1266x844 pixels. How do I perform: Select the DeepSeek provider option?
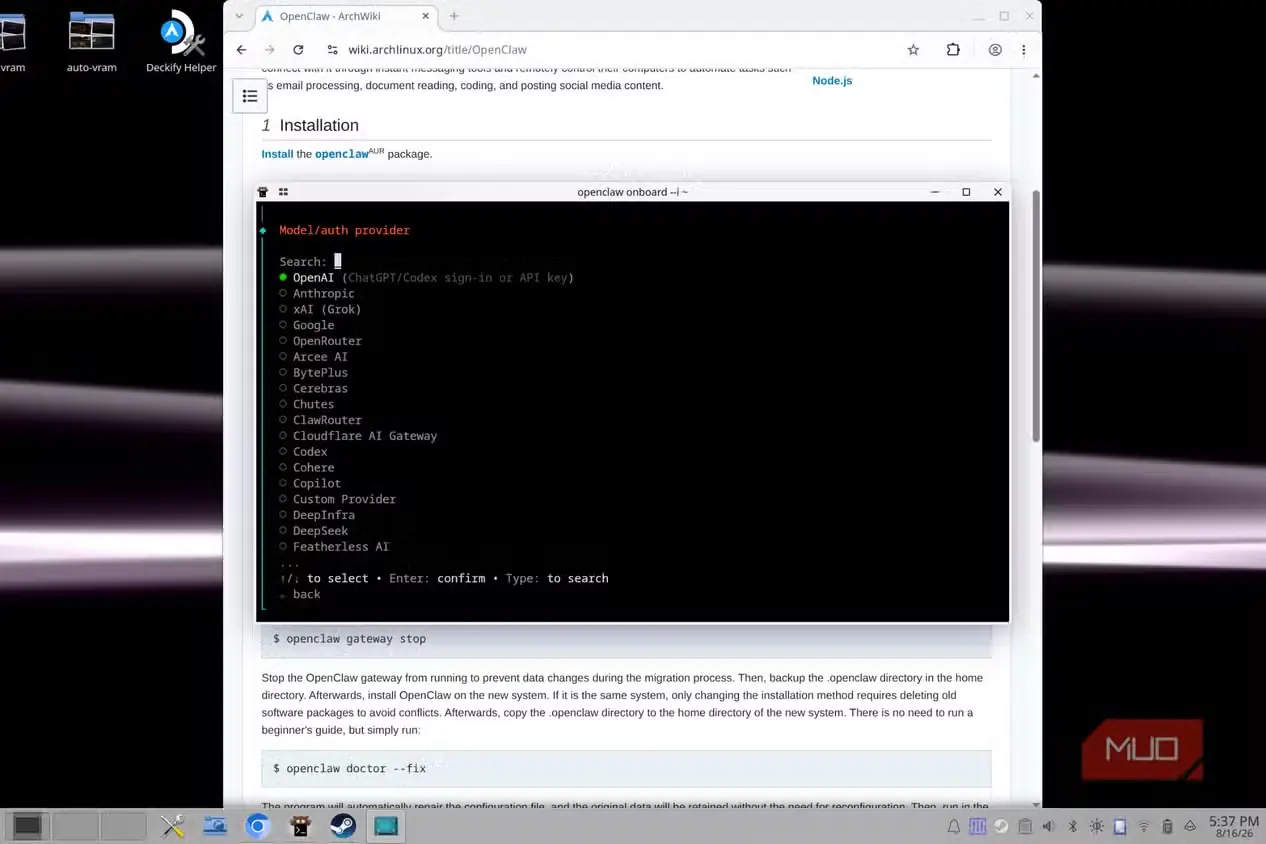313,531
